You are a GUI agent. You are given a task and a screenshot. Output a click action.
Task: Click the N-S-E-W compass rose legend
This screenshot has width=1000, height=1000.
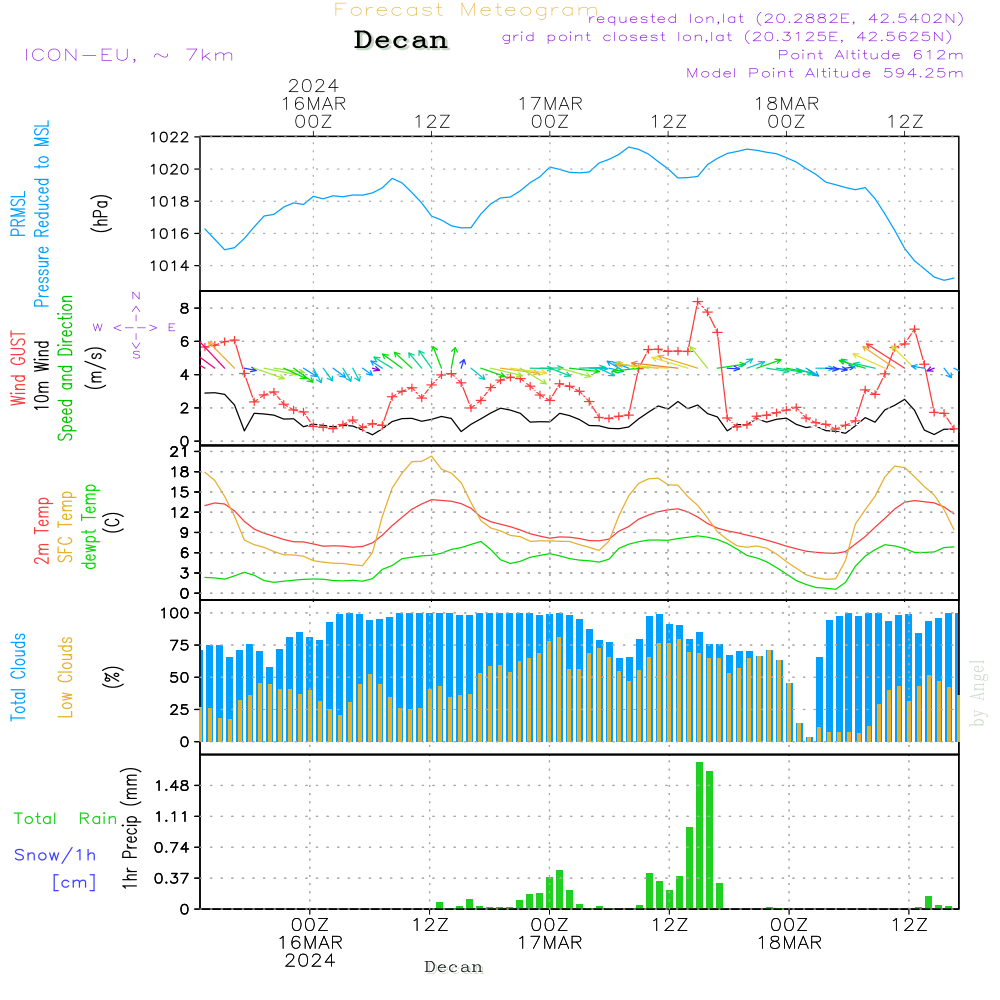point(136,327)
